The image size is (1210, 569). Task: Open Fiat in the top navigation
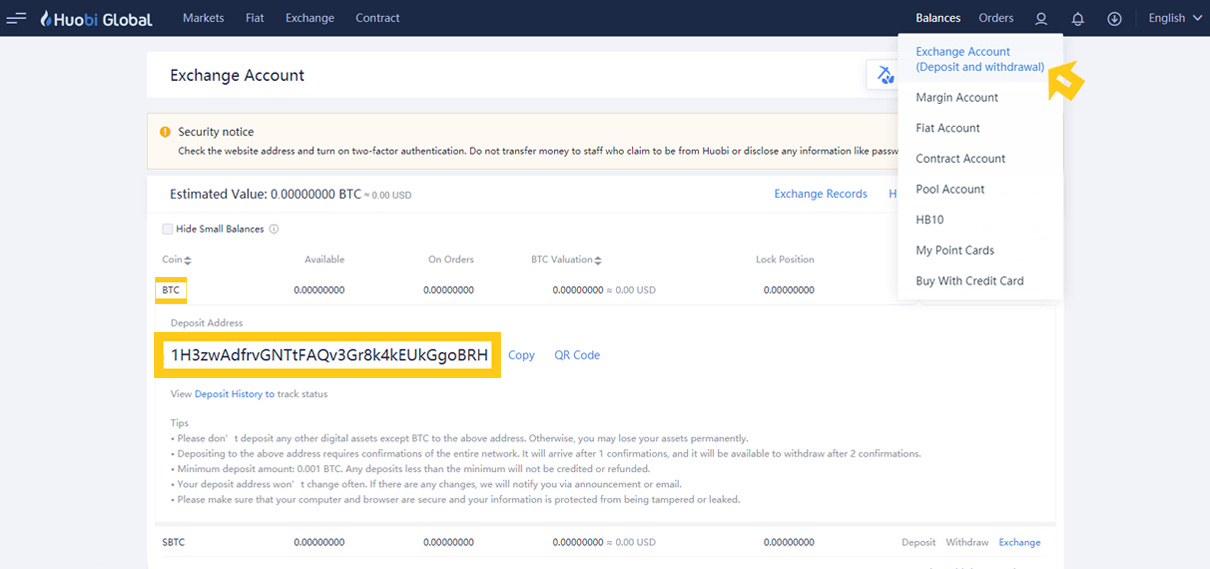point(255,18)
